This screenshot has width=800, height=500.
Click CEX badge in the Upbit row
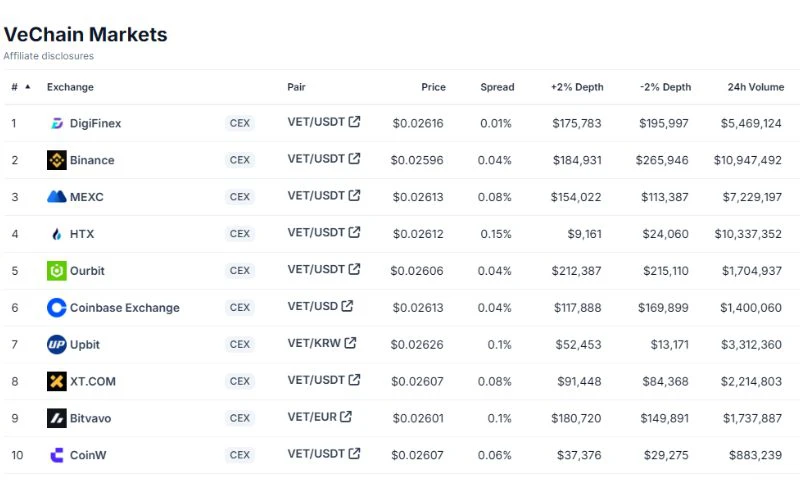(x=239, y=344)
